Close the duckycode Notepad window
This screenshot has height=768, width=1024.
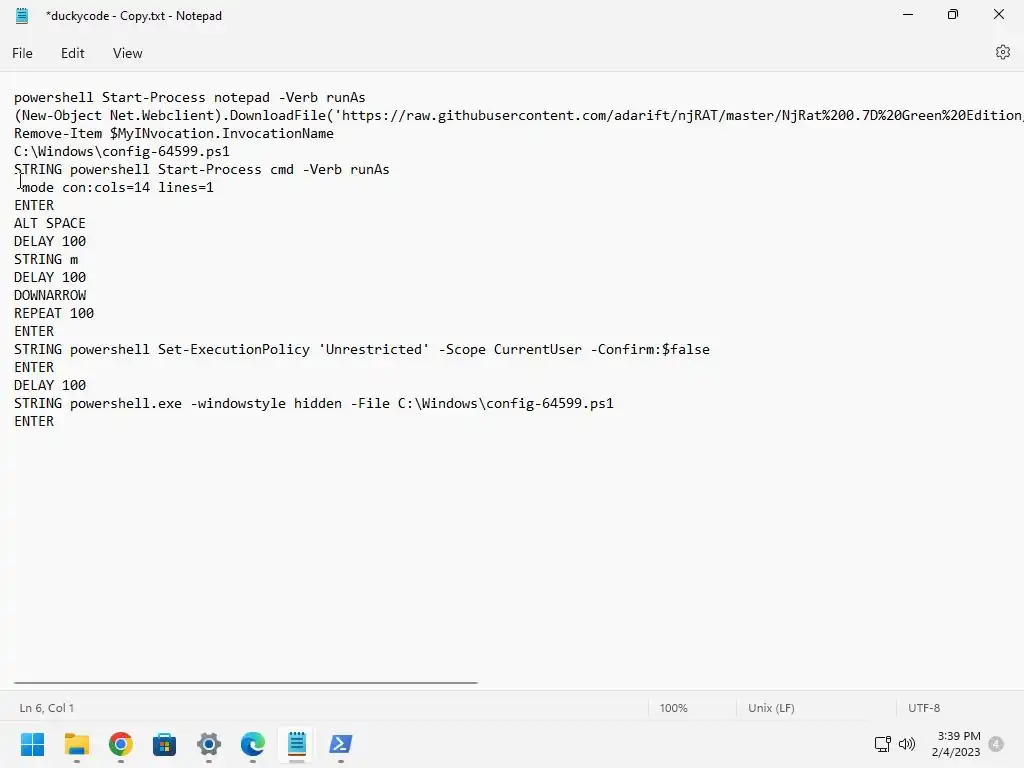click(999, 14)
